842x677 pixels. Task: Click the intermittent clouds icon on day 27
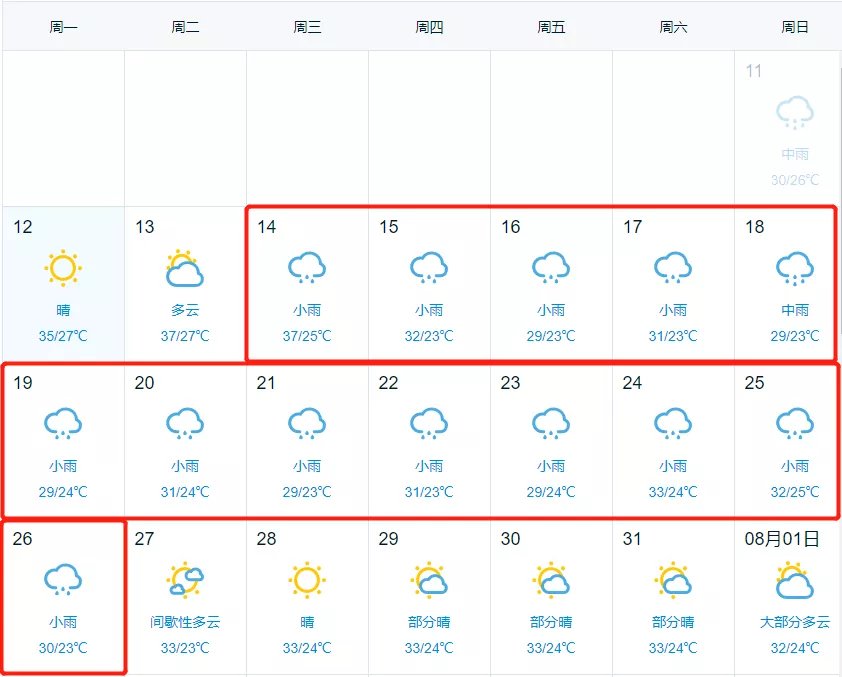tap(185, 580)
